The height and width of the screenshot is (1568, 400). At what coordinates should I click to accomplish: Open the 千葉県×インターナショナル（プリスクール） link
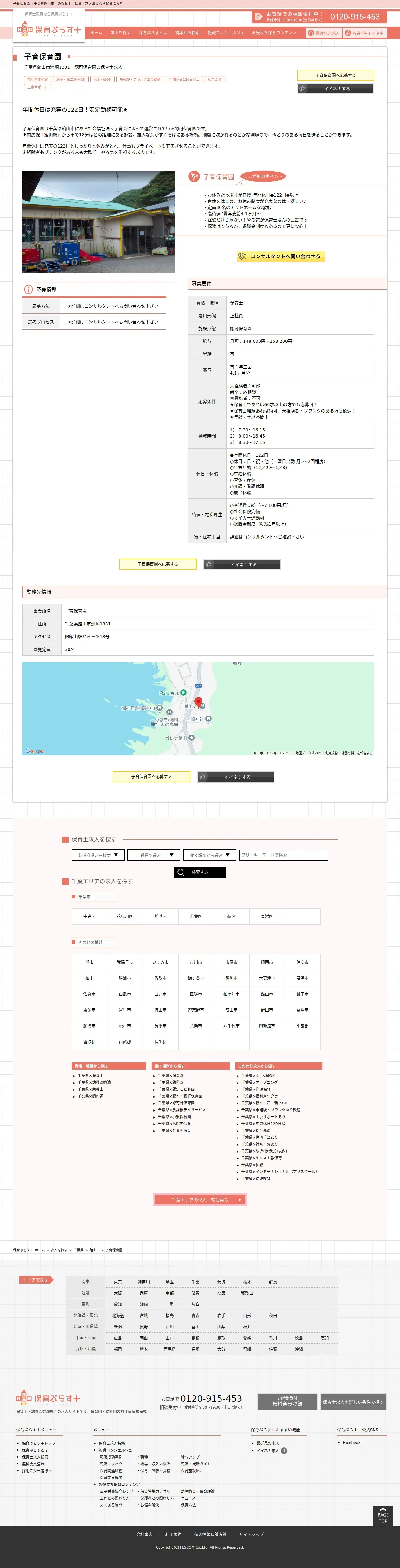(280, 1171)
